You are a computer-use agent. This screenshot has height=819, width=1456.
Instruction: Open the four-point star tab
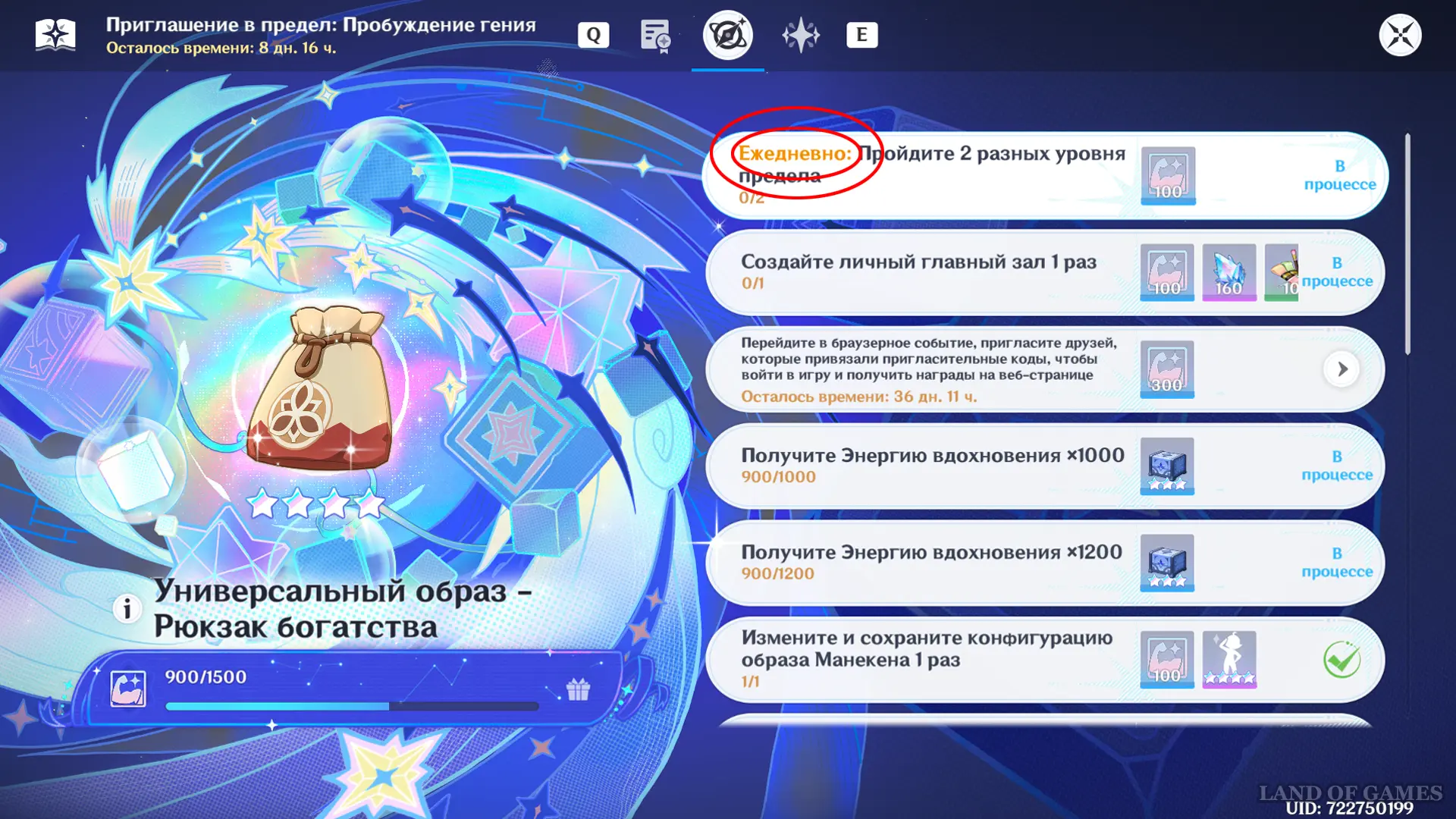tap(801, 35)
